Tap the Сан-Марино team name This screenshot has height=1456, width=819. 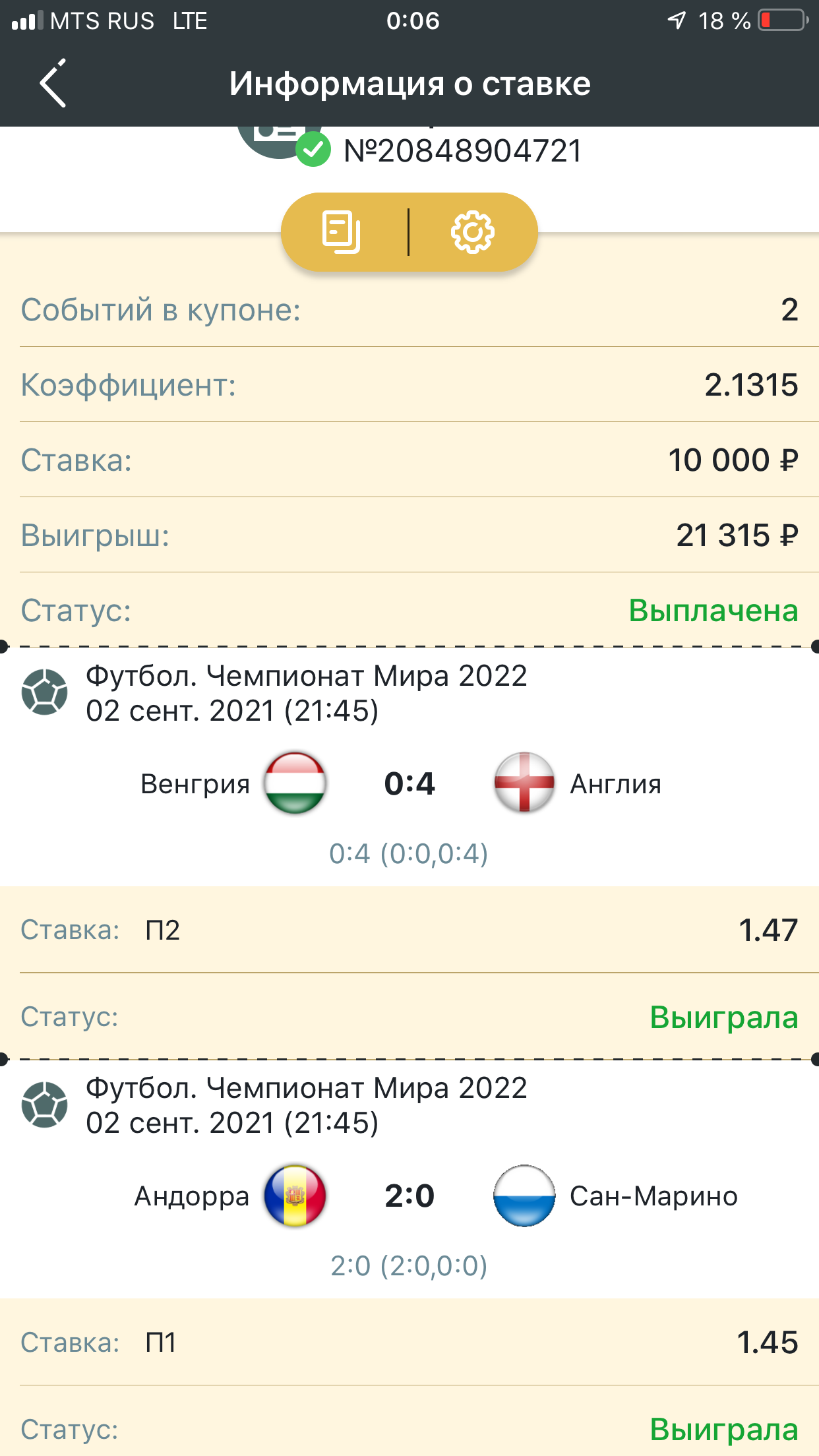tap(653, 1196)
